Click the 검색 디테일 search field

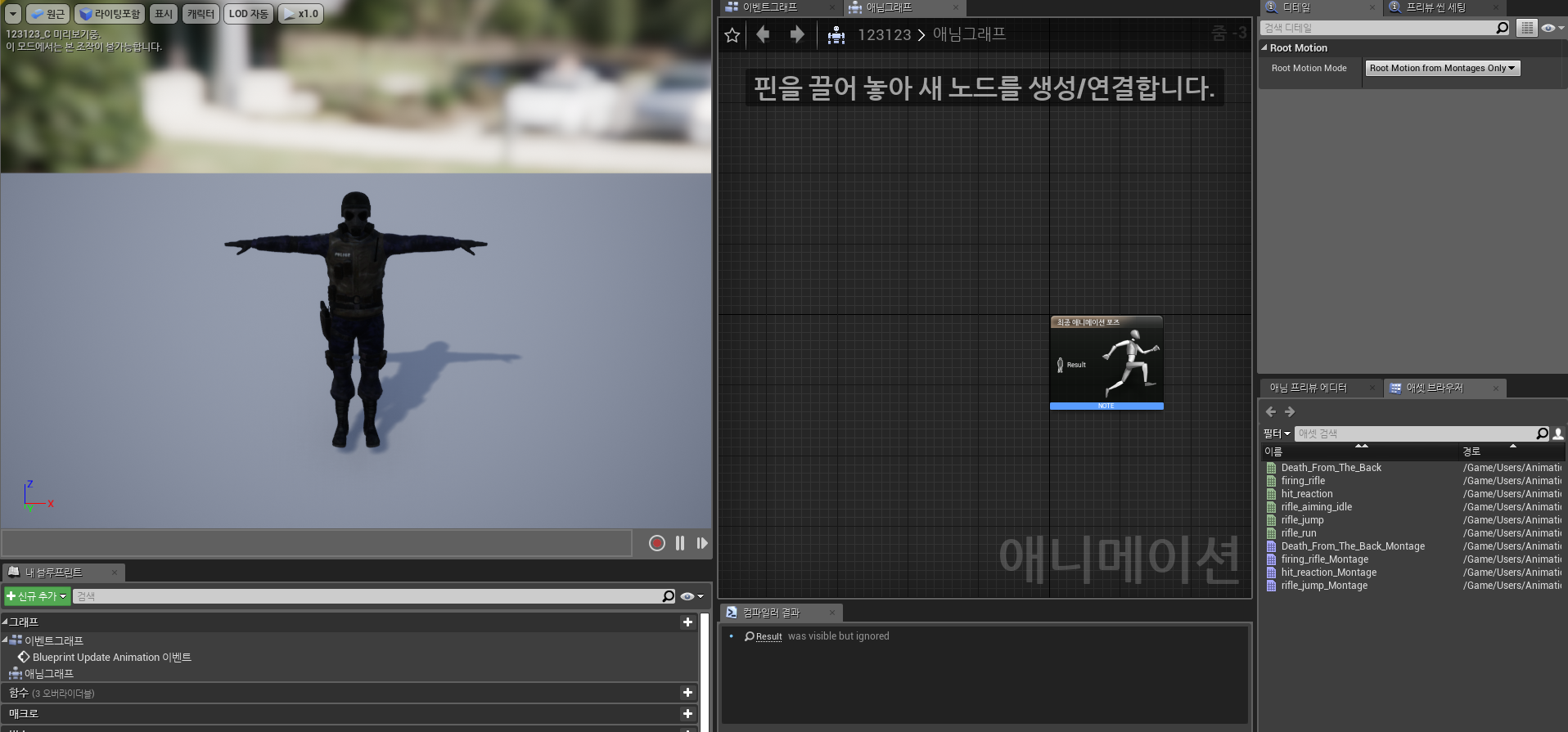(x=1377, y=28)
